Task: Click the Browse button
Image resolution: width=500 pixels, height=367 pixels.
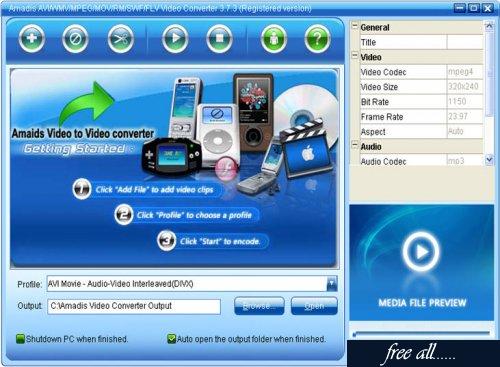Action: pyautogui.click(x=259, y=306)
